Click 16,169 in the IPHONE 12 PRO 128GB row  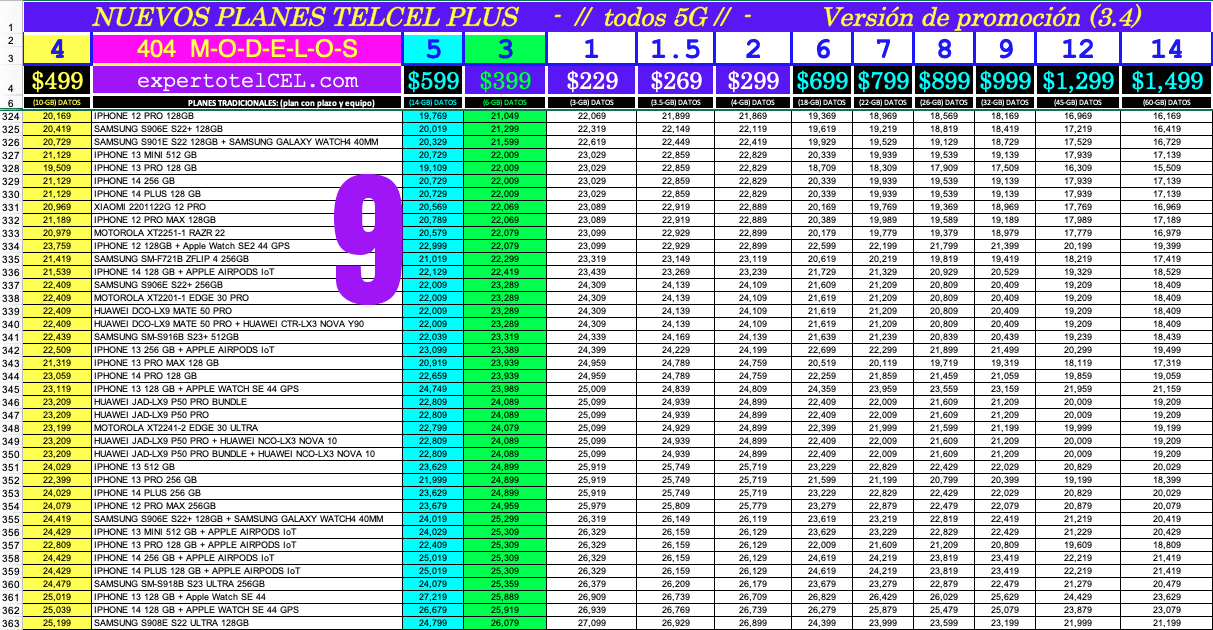tap(1166, 116)
